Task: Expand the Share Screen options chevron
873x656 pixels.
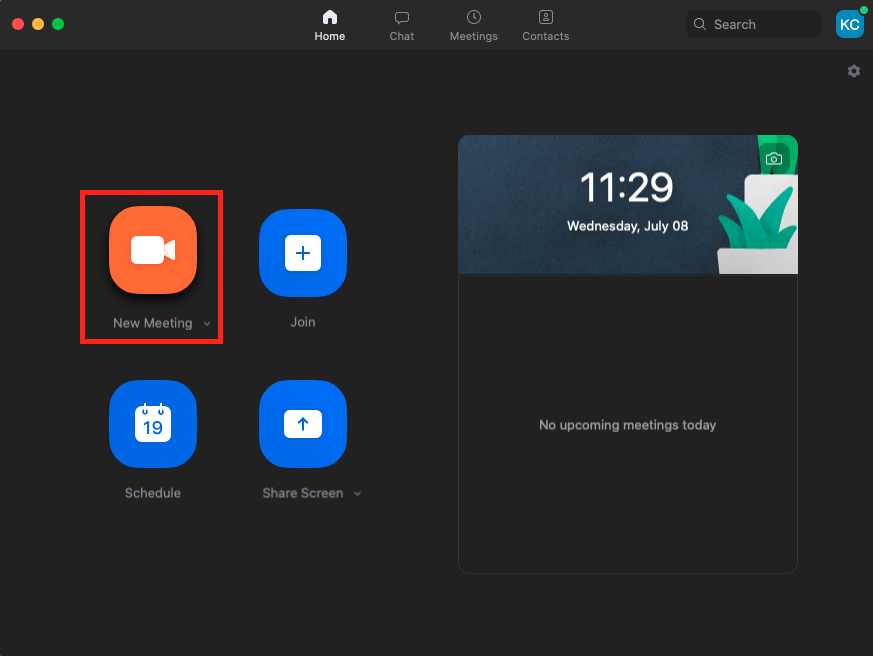Action: pyautogui.click(x=357, y=493)
